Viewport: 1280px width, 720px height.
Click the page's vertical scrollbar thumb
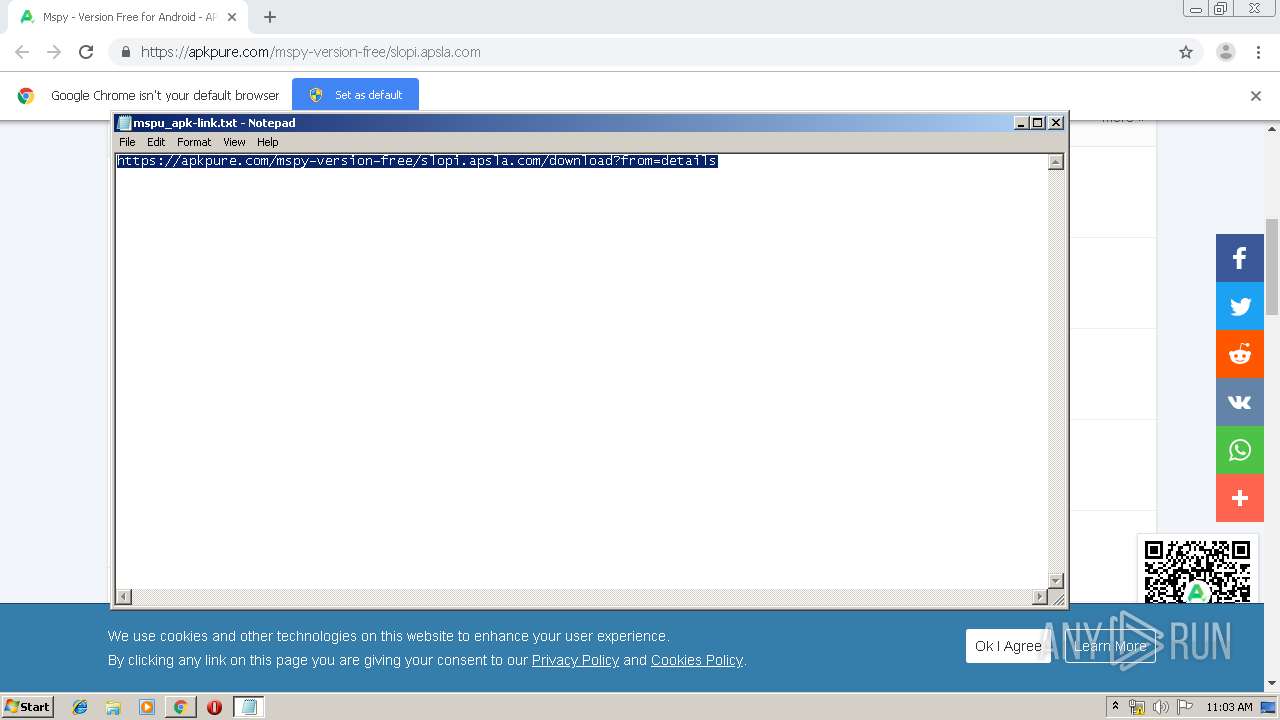[1272, 267]
